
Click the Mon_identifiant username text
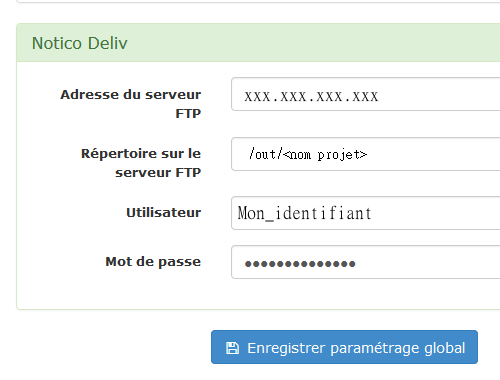pyautogui.click(x=304, y=213)
